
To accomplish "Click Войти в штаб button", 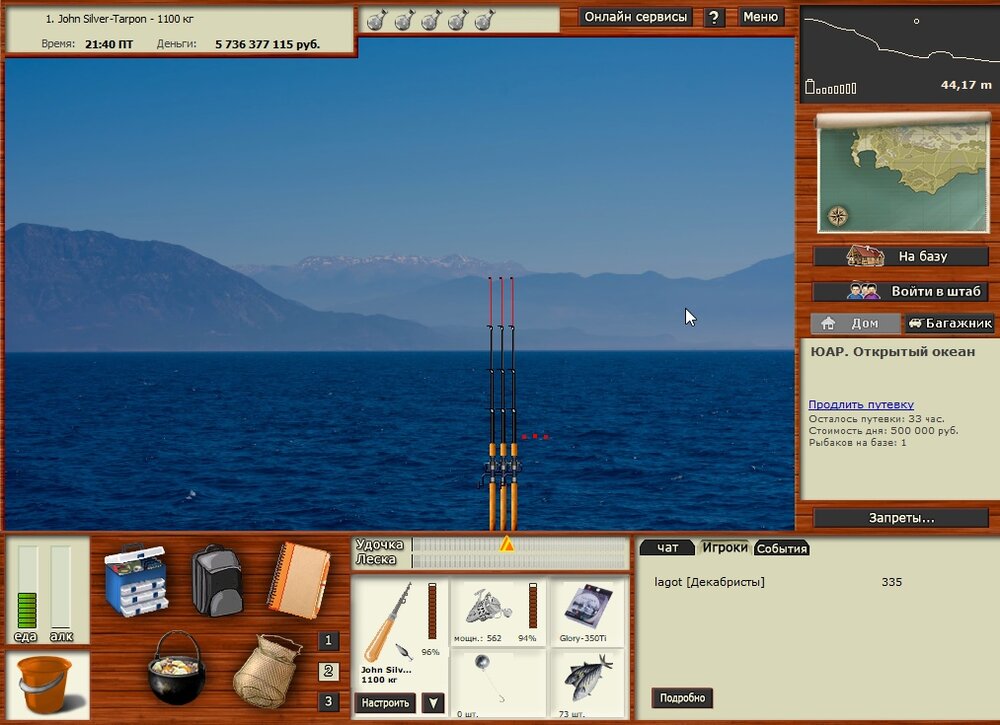I will coord(901,291).
